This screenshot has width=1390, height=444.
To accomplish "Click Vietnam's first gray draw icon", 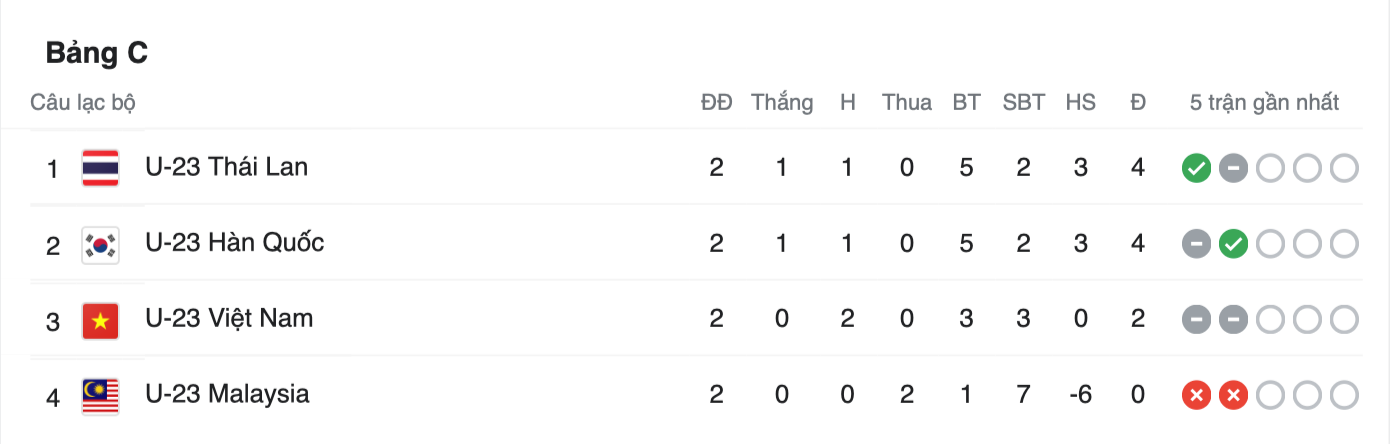I will pos(1196,320).
